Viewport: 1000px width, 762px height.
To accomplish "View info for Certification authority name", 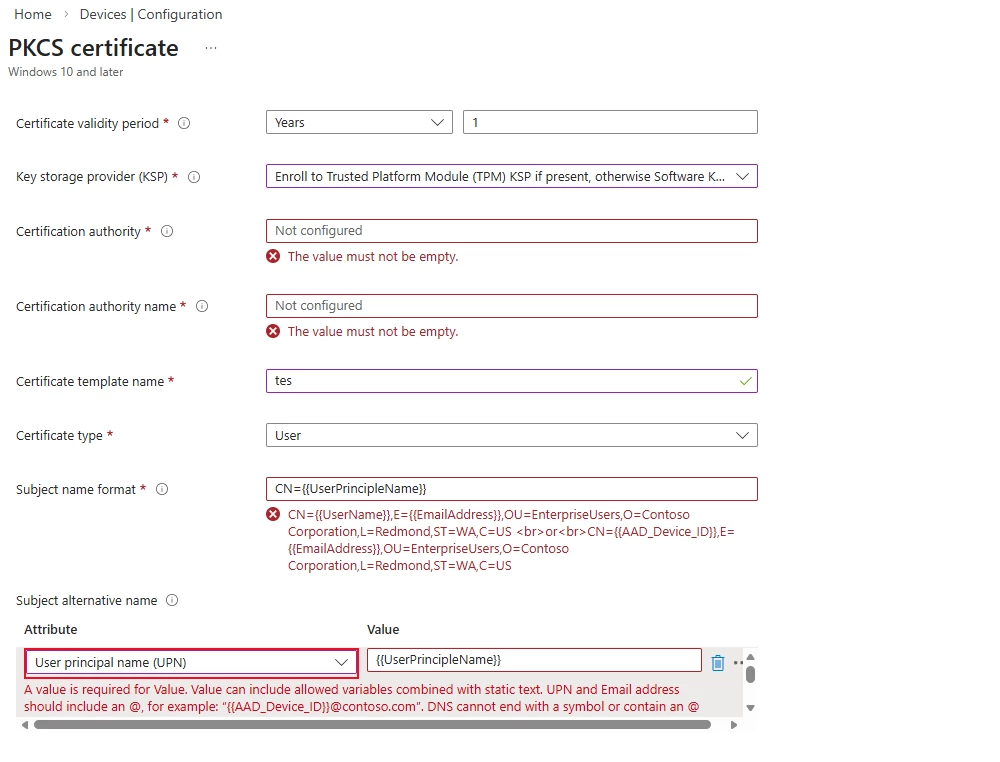I will tap(202, 306).
